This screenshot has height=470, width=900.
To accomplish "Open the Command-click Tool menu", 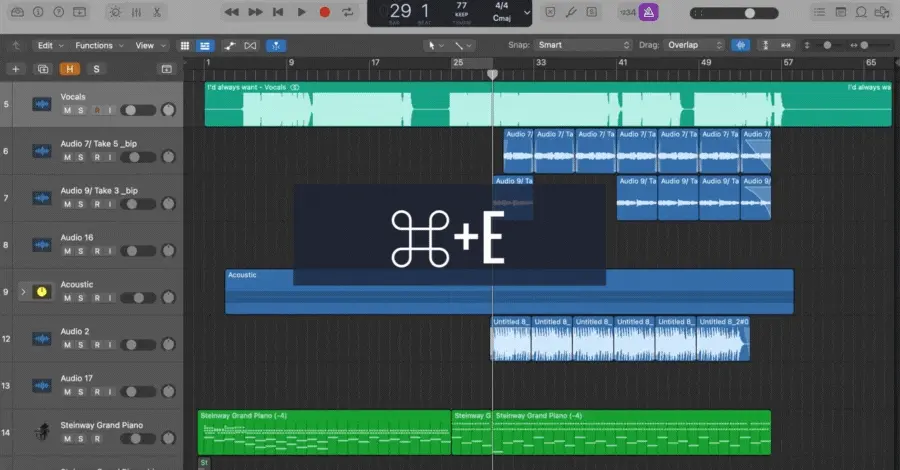I will click(463, 45).
